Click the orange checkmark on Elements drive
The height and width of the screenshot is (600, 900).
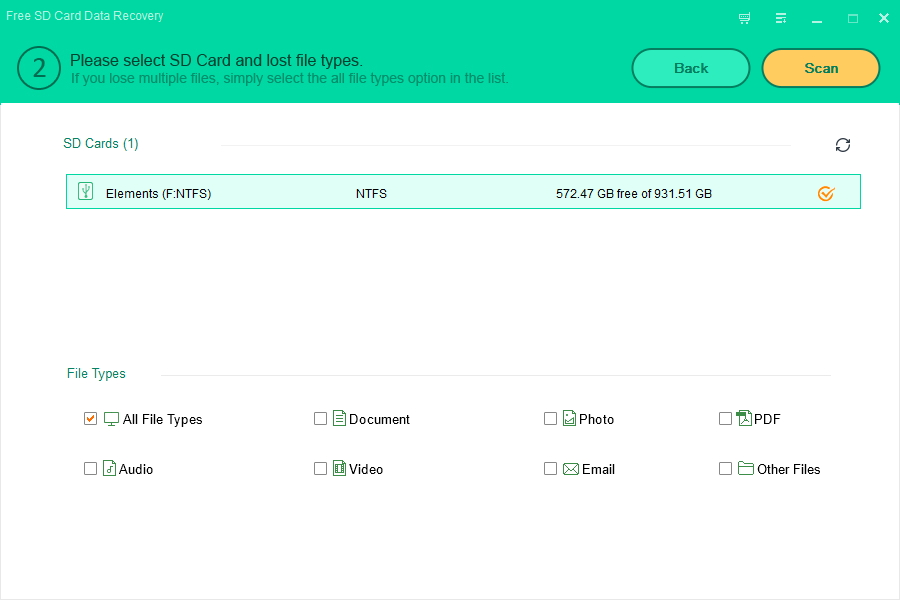point(826,193)
